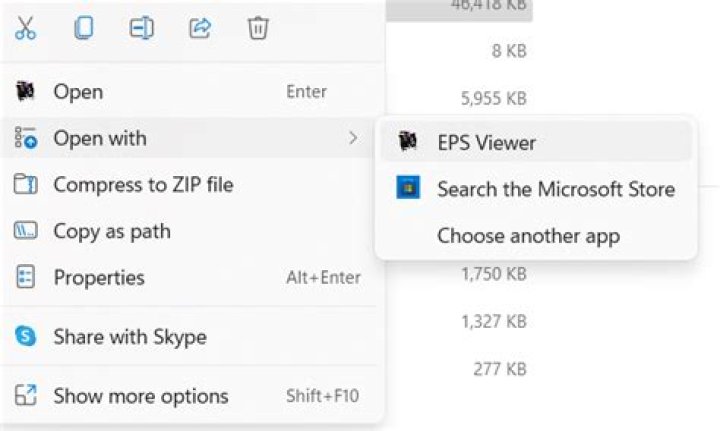Select the file row sized 5,955 KB
The height and width of the screenshot is (431, 720).
(493, 98)
